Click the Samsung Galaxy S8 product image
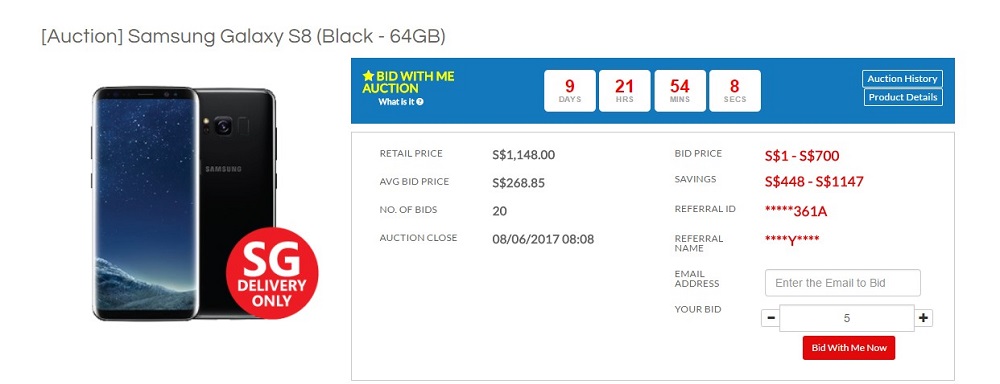This screenshot has width=1000, height=384. coord(184,203)
